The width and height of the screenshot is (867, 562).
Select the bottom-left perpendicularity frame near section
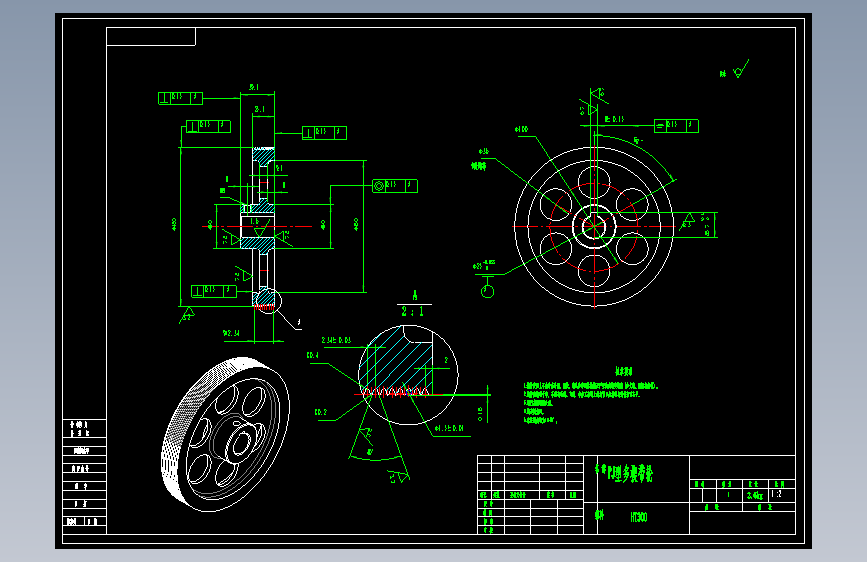pyautogui.click(x=213, y=291)
